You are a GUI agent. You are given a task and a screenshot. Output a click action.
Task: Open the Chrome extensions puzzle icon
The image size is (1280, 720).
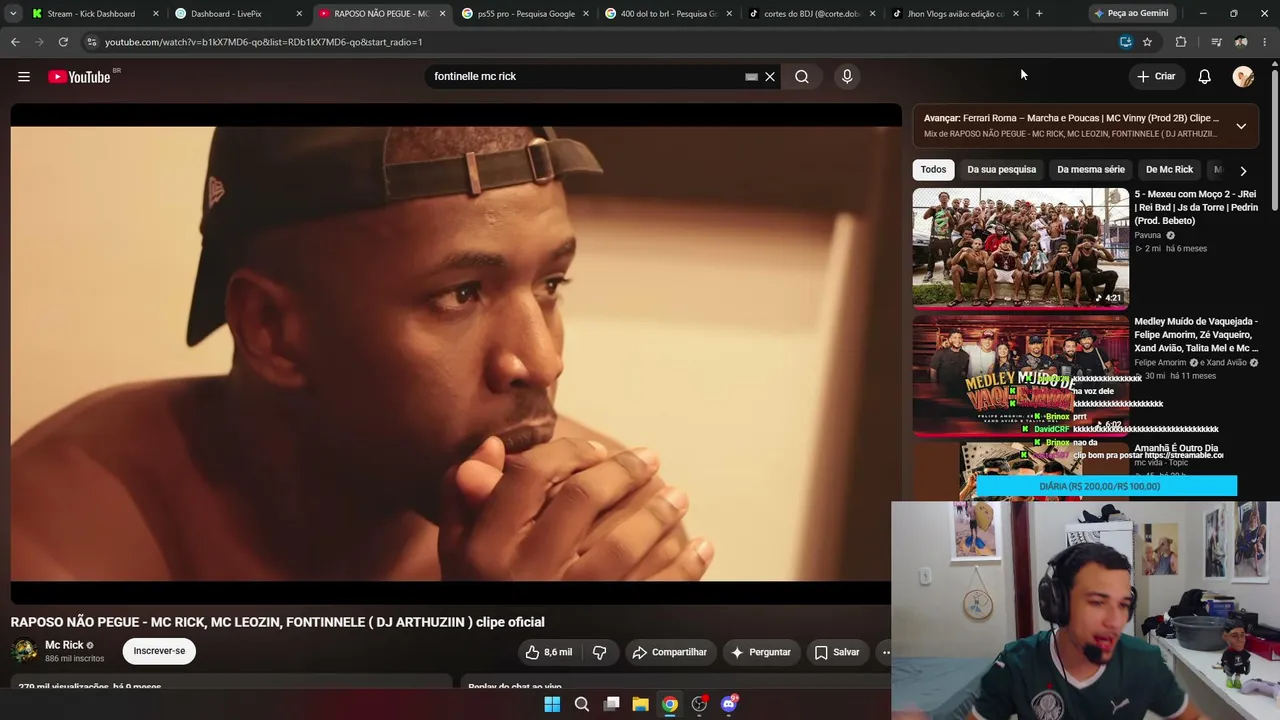click(1181, 42)
